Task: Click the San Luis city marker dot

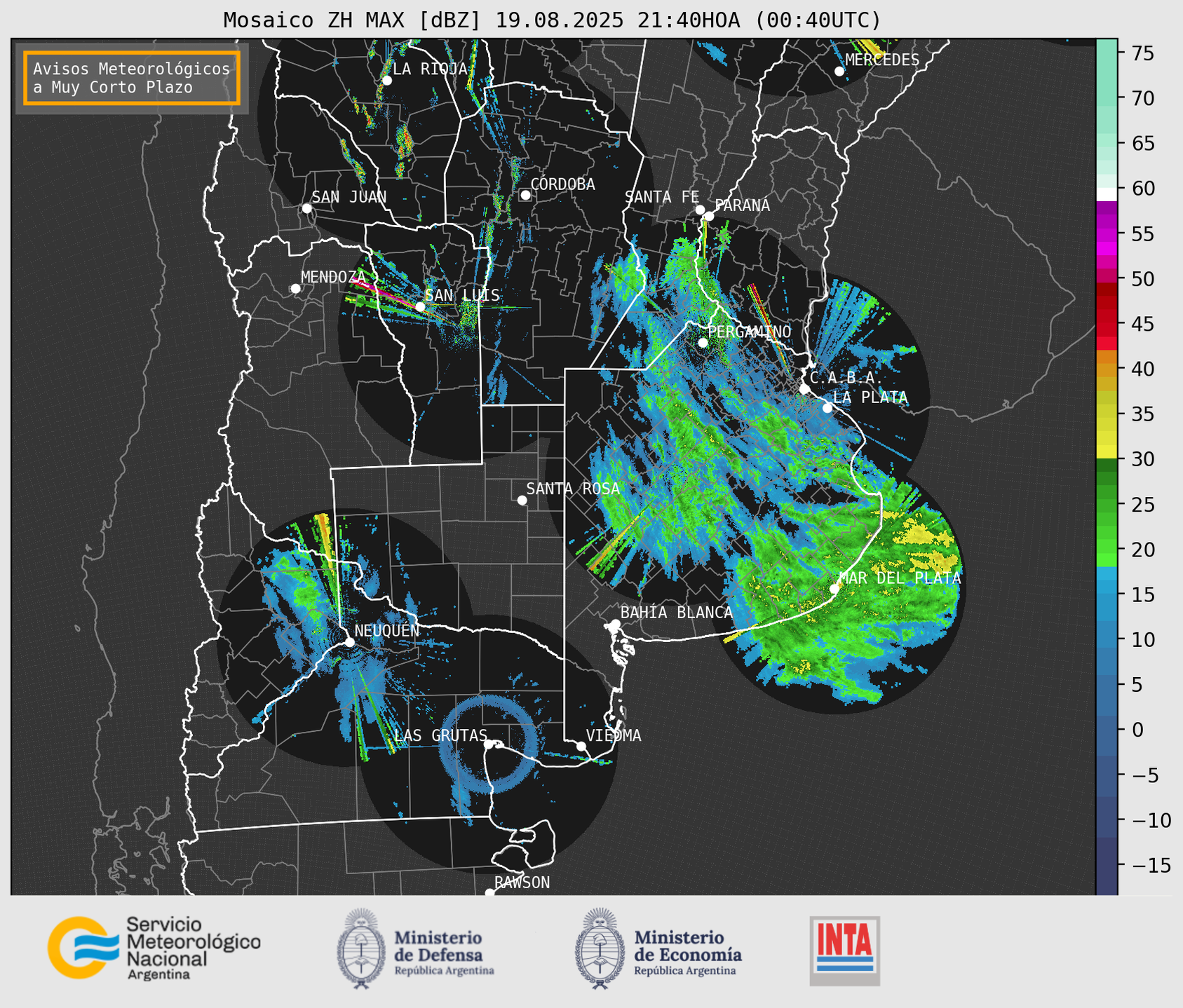Action: click(x=420, y=307)
